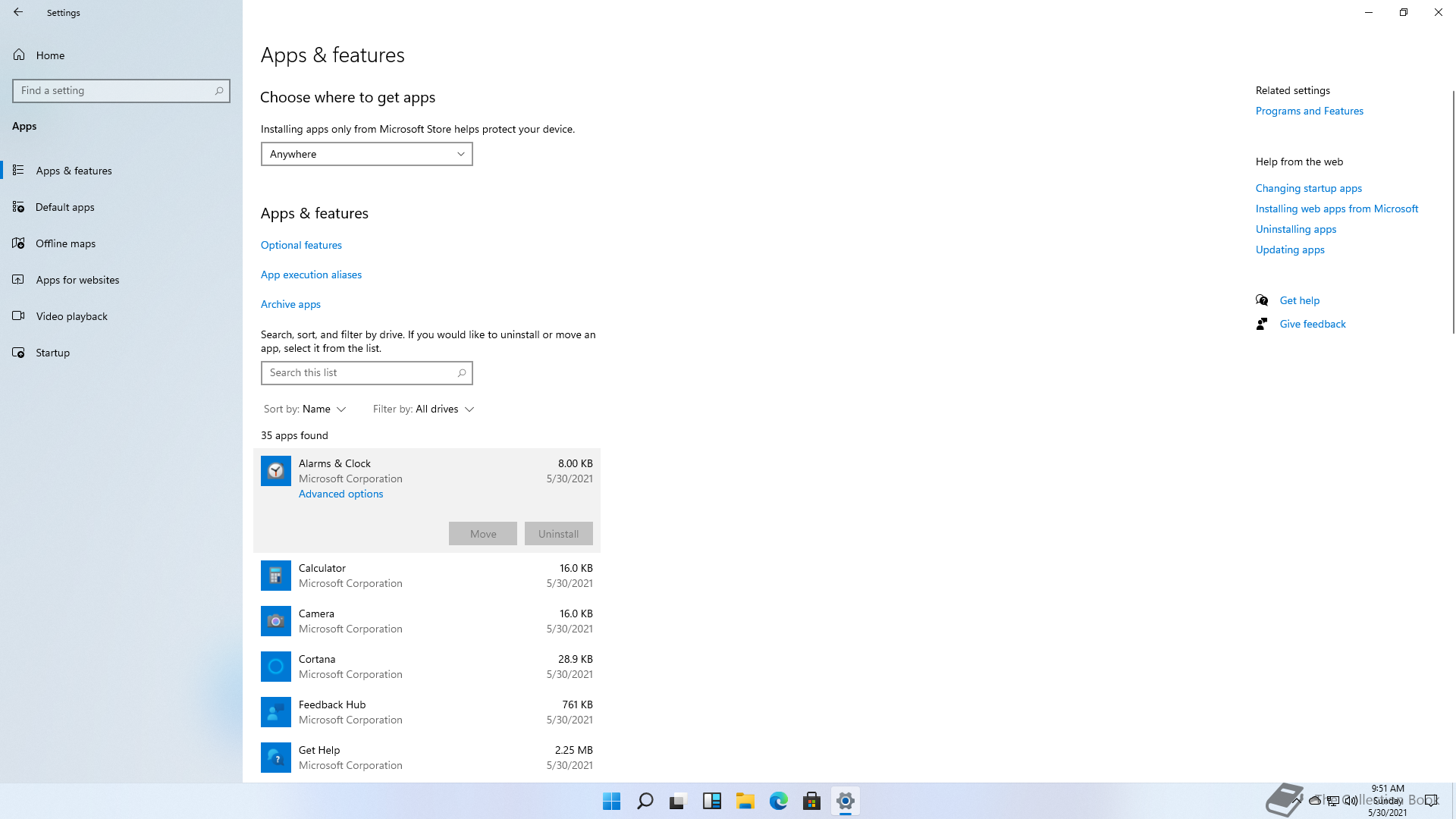Click the Camera app icon
Viewport: 1456px width, 819px height.
pyautogui.click(x=276, y=621)
